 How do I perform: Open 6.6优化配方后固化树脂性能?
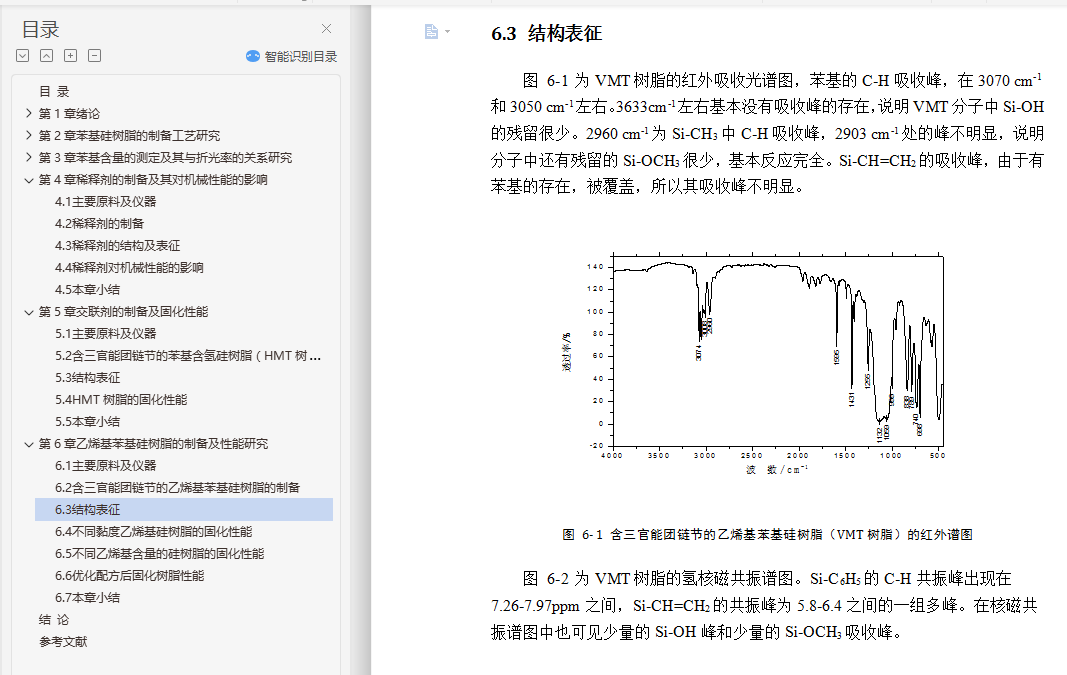129,576
